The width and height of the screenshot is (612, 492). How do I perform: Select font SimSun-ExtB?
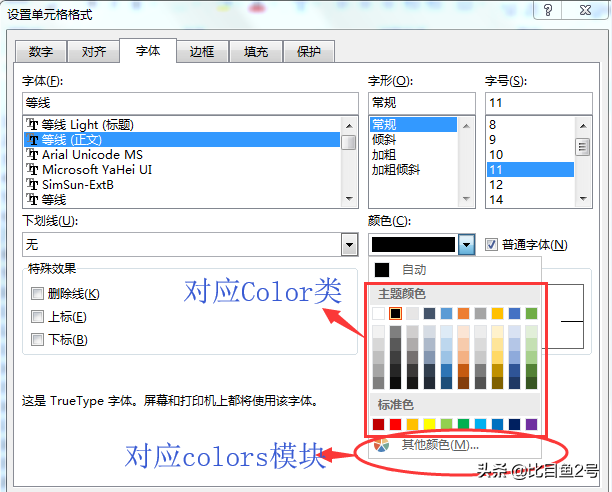pos(182,185)
